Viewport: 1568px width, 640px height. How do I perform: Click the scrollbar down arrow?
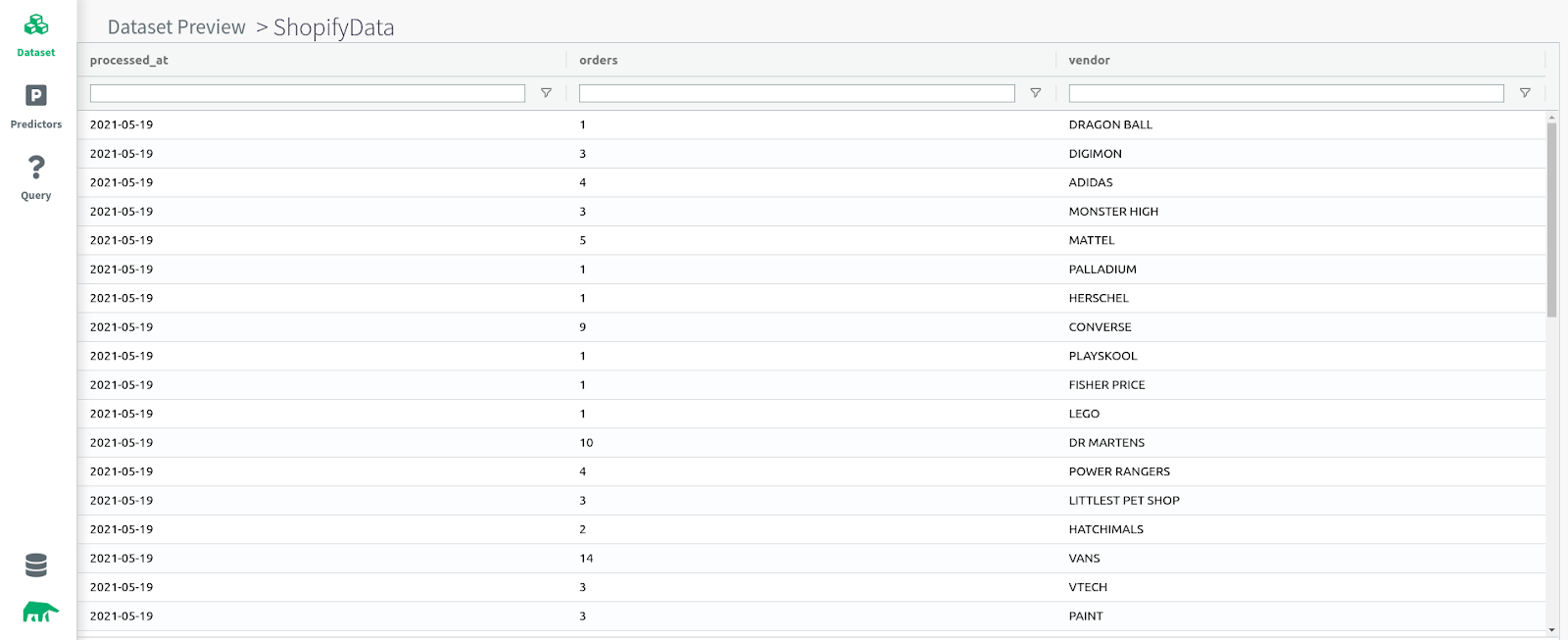click(1551, 629)
